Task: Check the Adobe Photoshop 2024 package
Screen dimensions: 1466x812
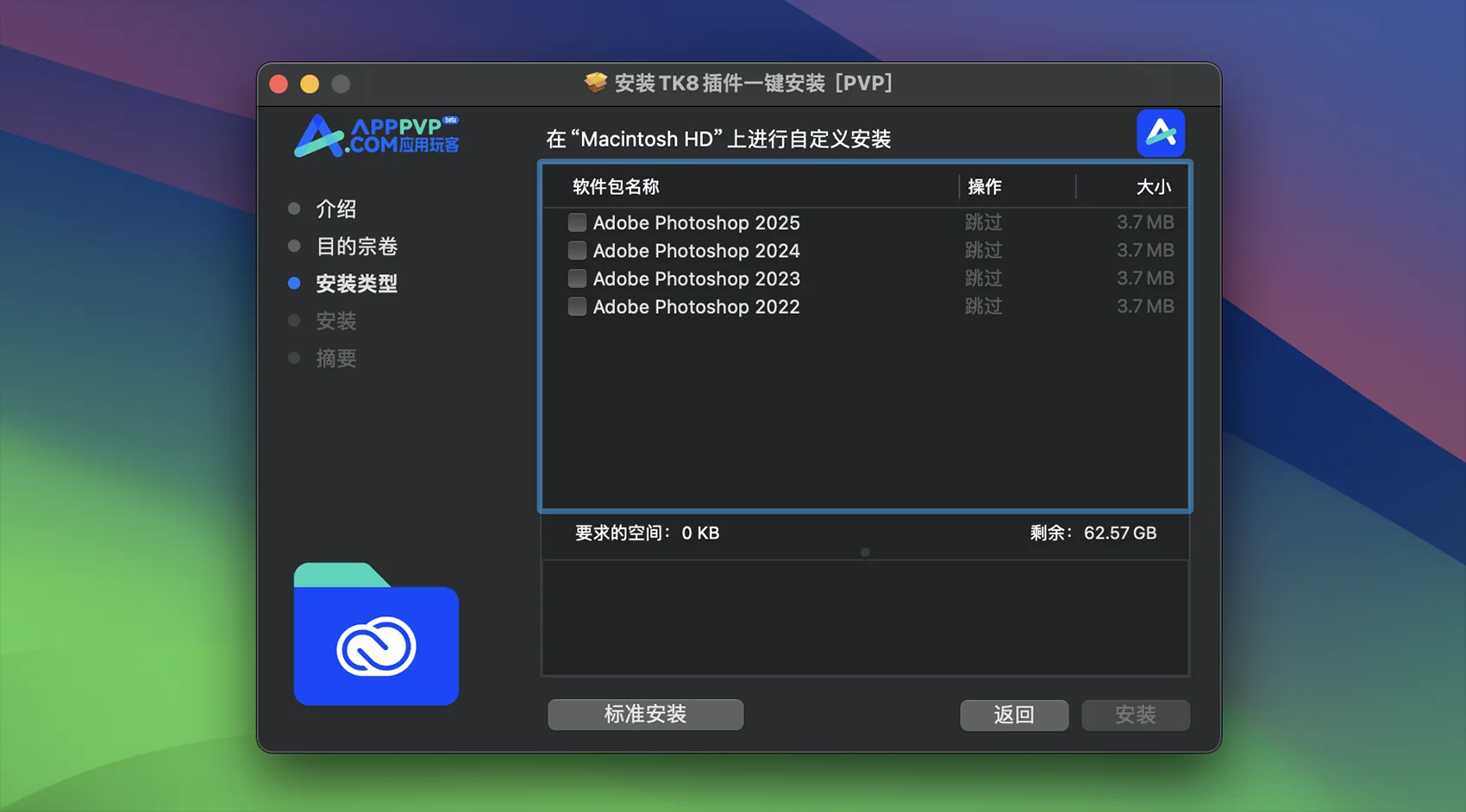Action: pos(577,251)
